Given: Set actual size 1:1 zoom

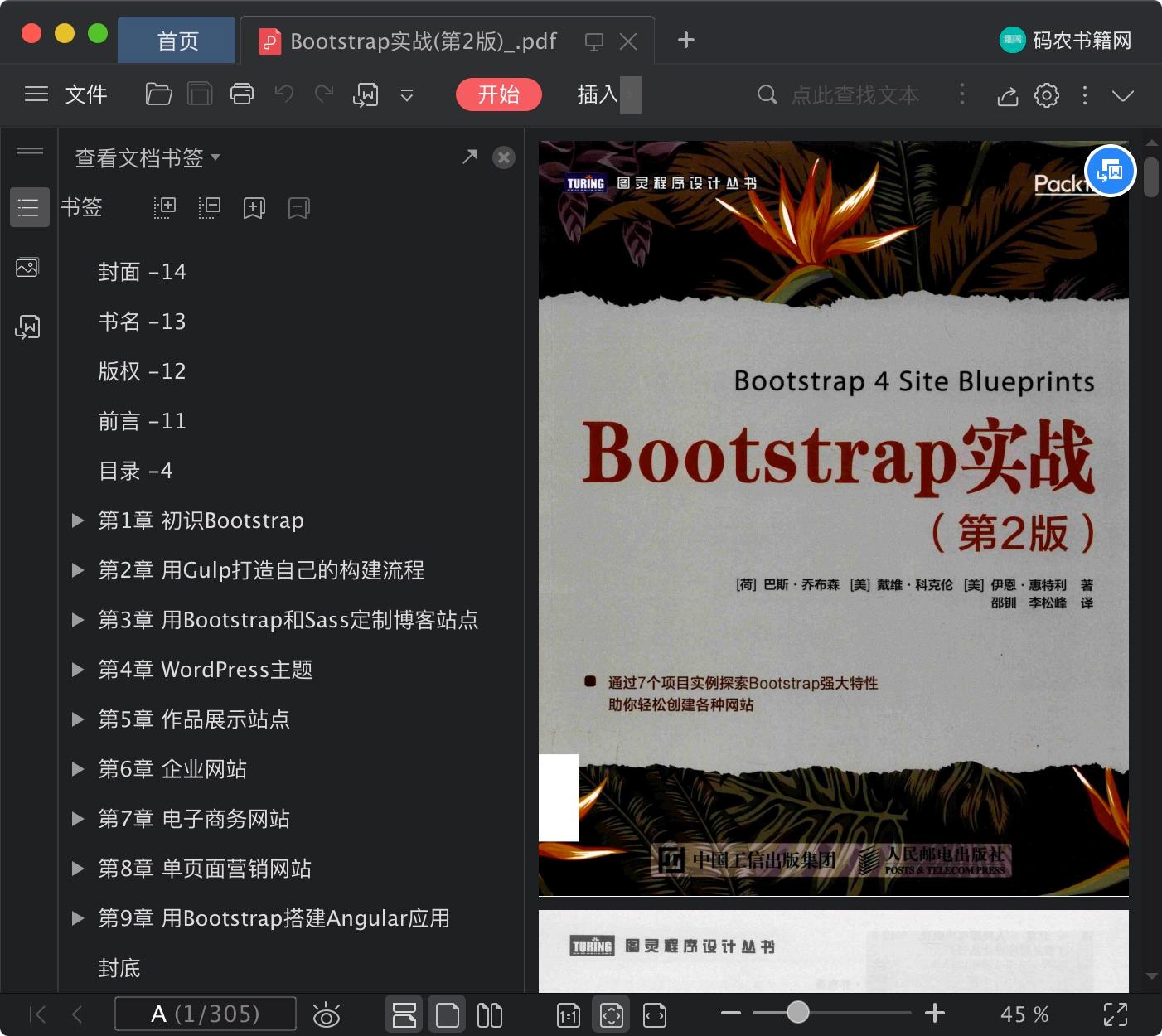Looking at the screenshot, I should coord(569,1014).
